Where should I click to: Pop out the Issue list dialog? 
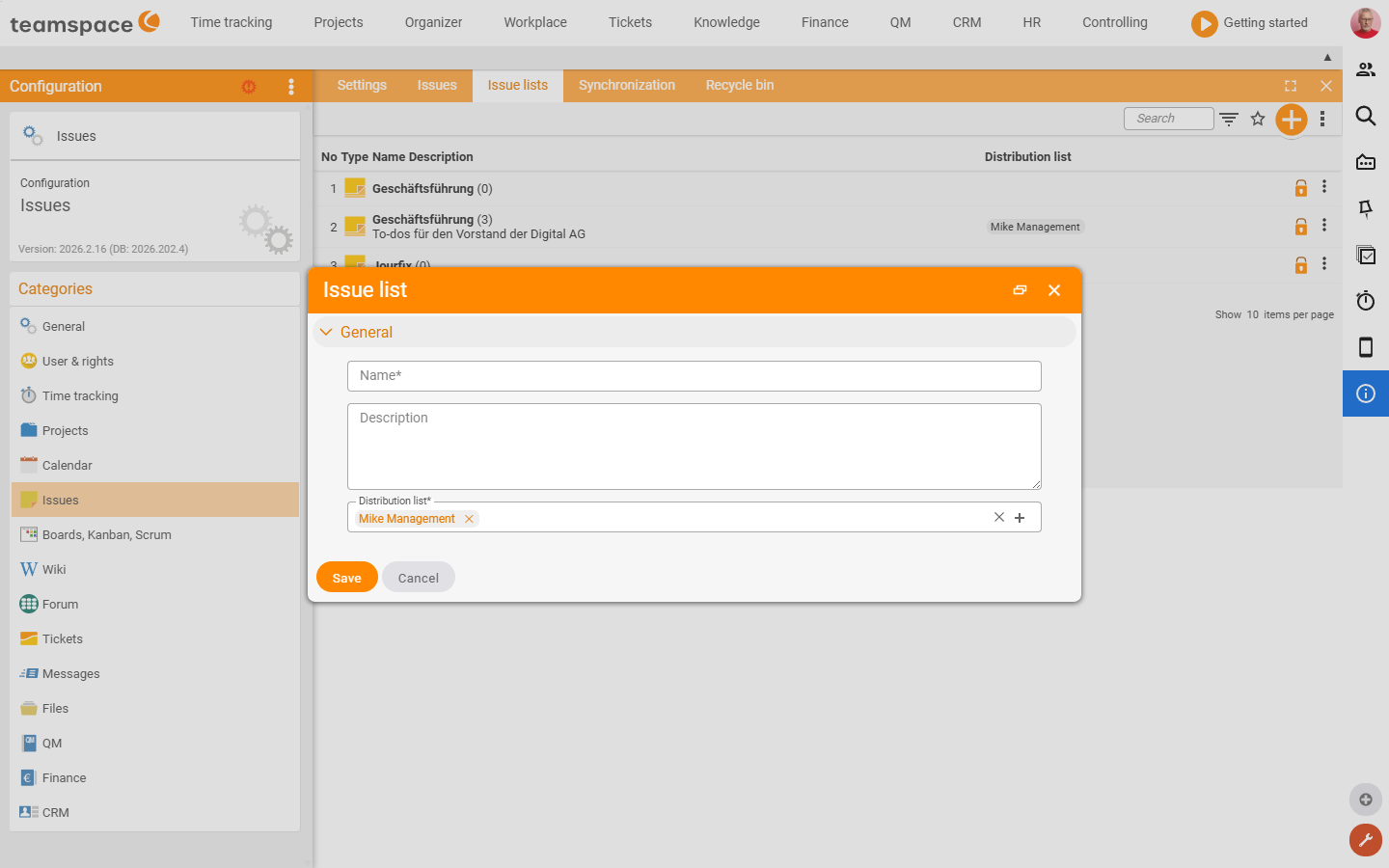pos(1020,290)
